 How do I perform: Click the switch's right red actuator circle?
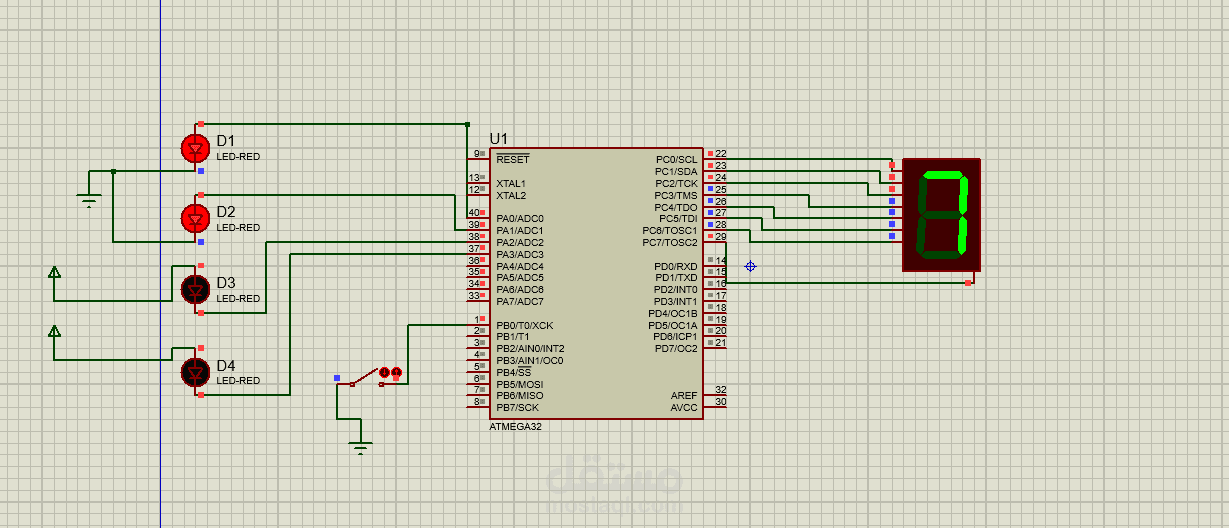coord(396,372)
